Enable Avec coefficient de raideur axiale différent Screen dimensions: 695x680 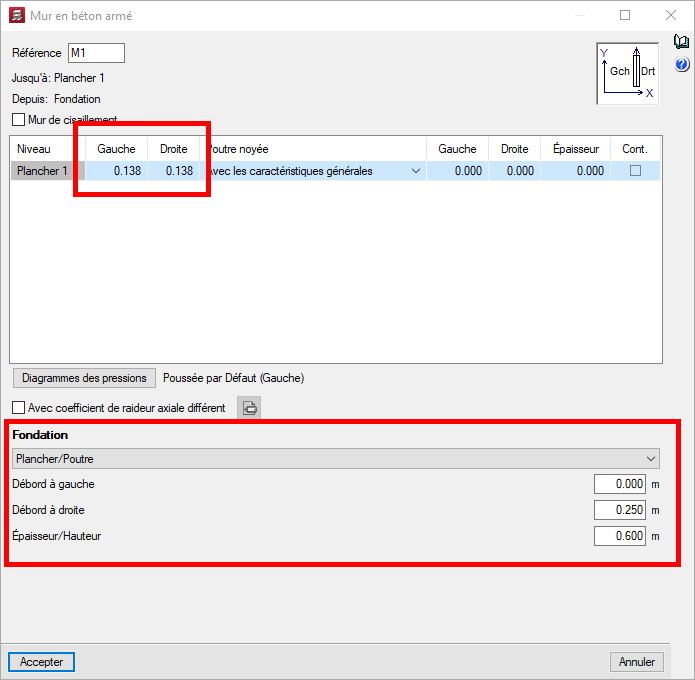coord(19,408)
